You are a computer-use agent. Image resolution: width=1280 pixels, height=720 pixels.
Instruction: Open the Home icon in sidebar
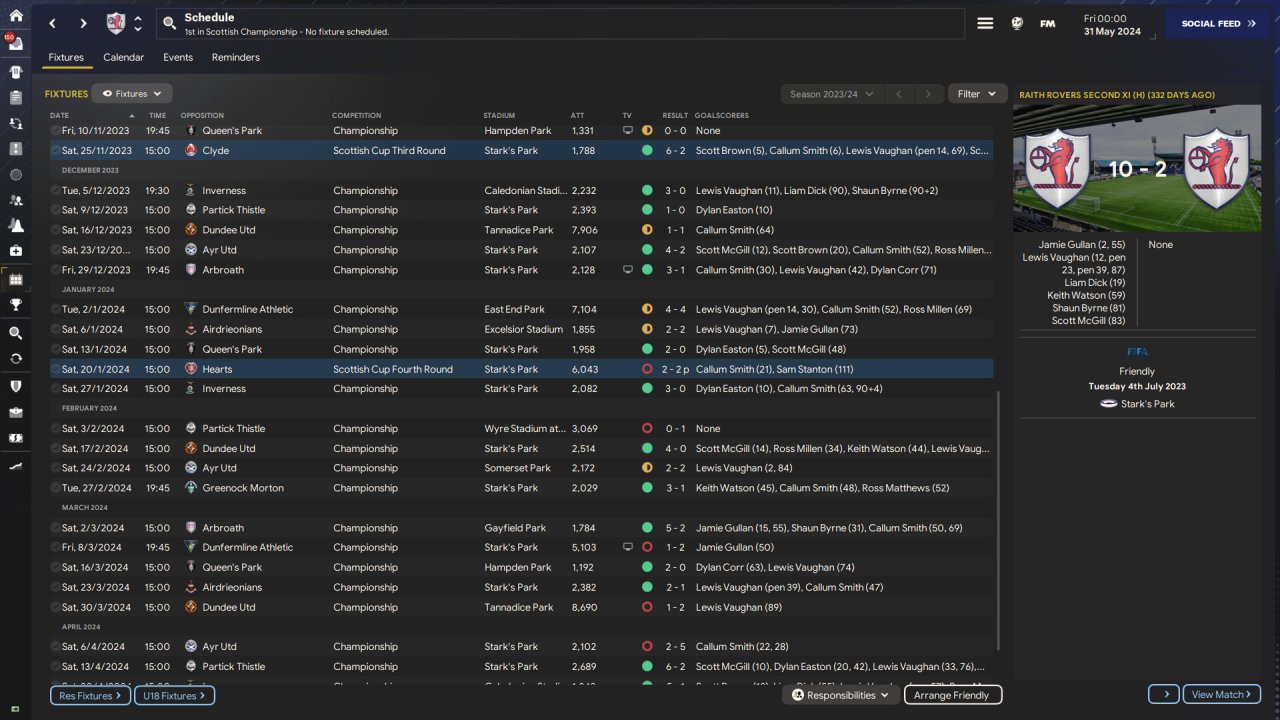tap(15, 16)
